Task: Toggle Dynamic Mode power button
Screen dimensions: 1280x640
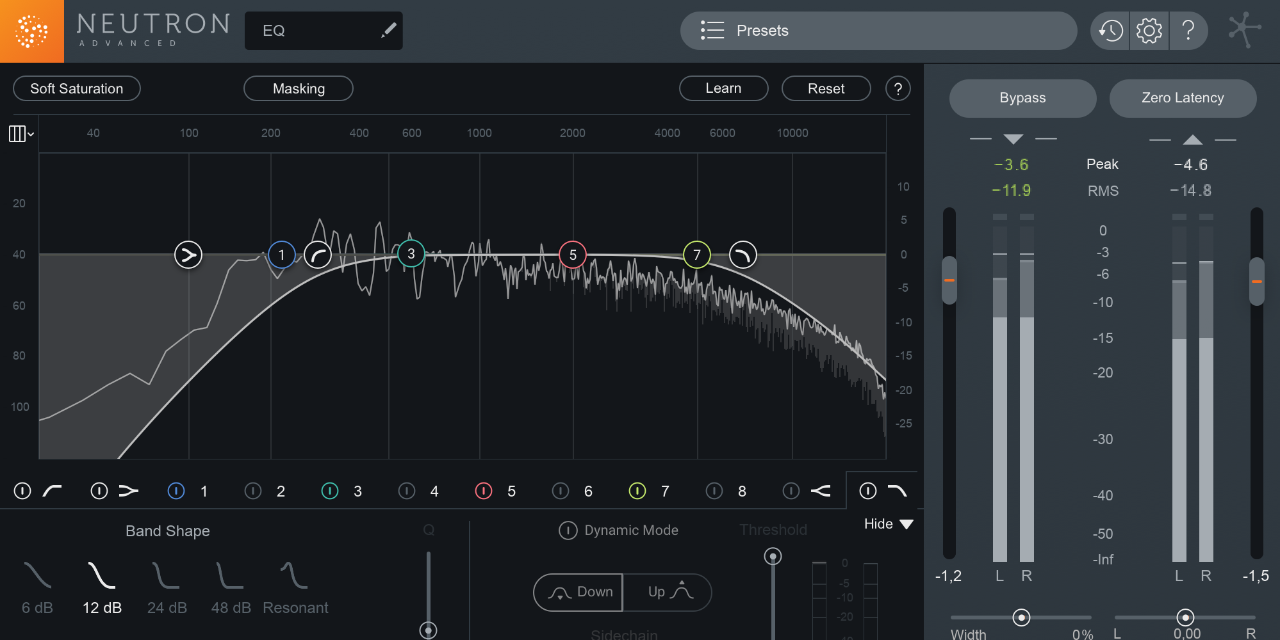Action: pos(568,530)
